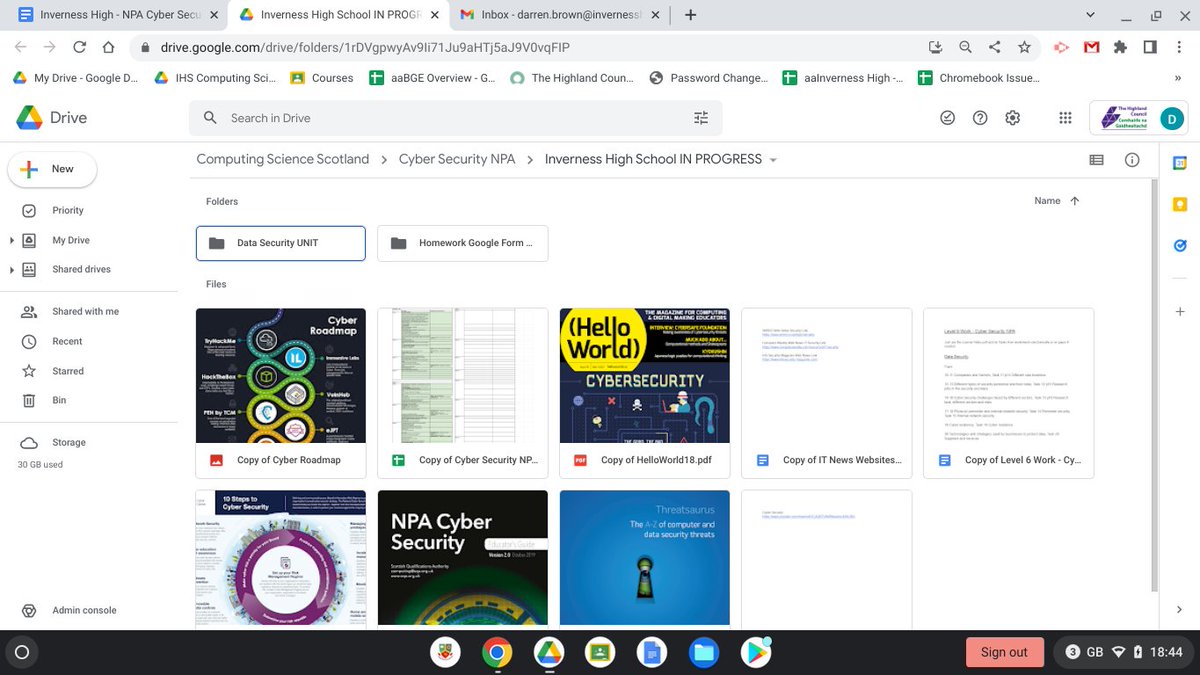Open system tray clock showing 18:44
The width and height of the screenshot is (1200, 675).
point(1166,652)
